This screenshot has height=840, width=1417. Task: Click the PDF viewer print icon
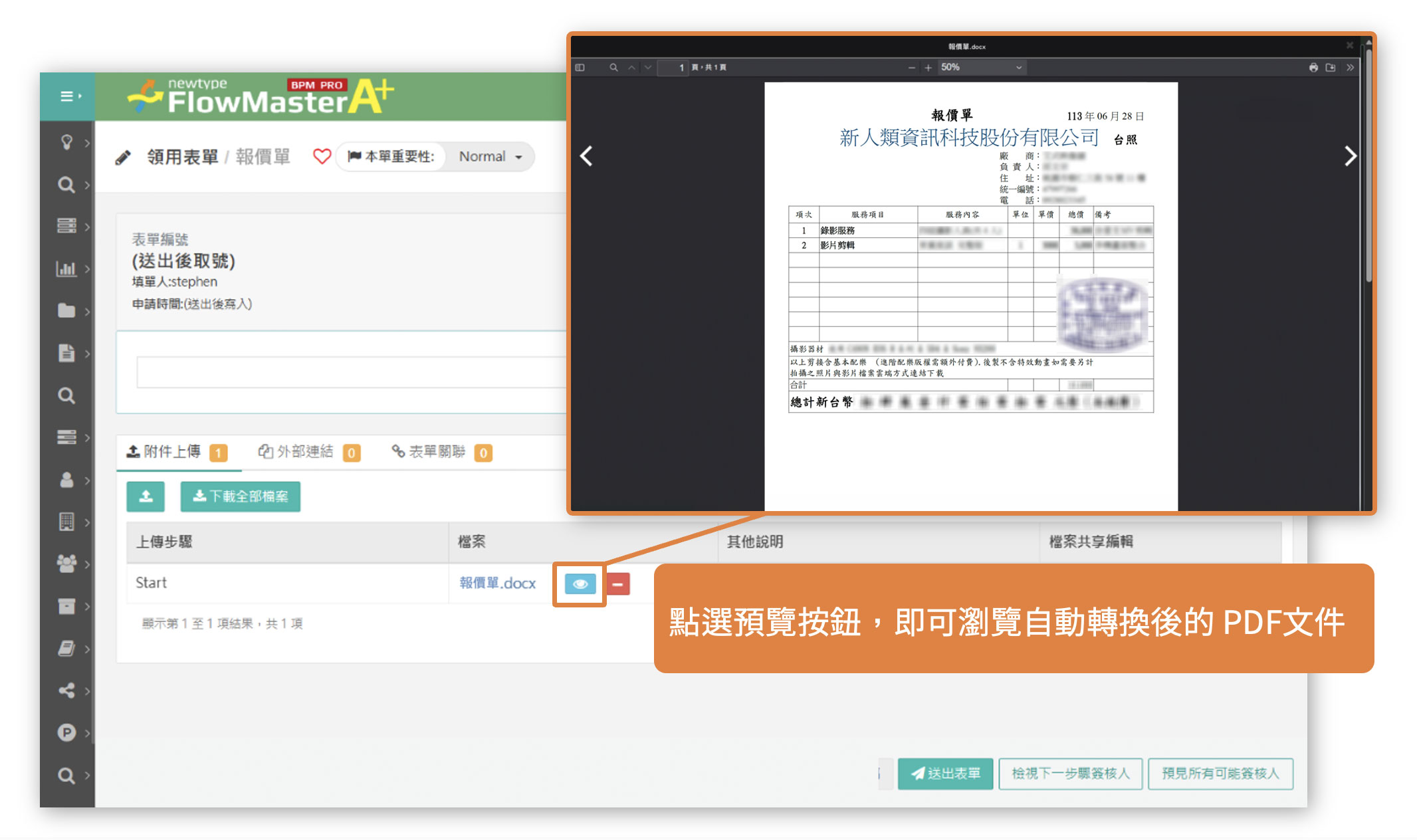[x=1313, y=67]
